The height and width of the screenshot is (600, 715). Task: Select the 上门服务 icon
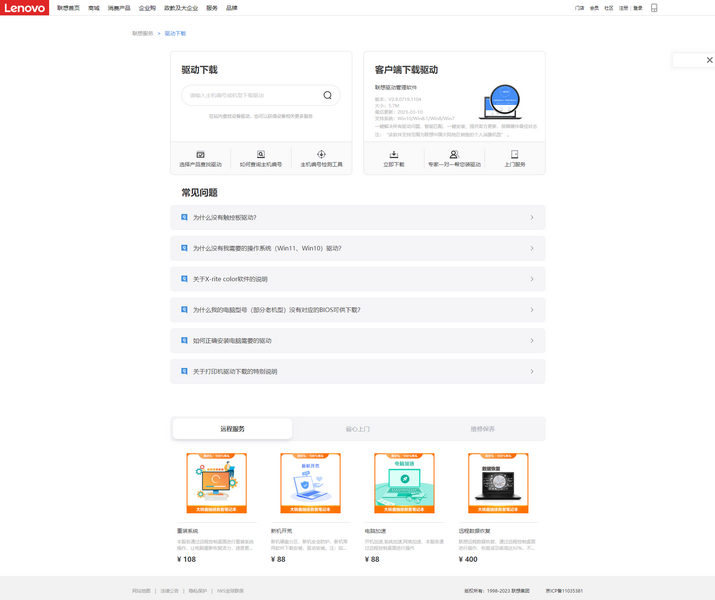514,155
